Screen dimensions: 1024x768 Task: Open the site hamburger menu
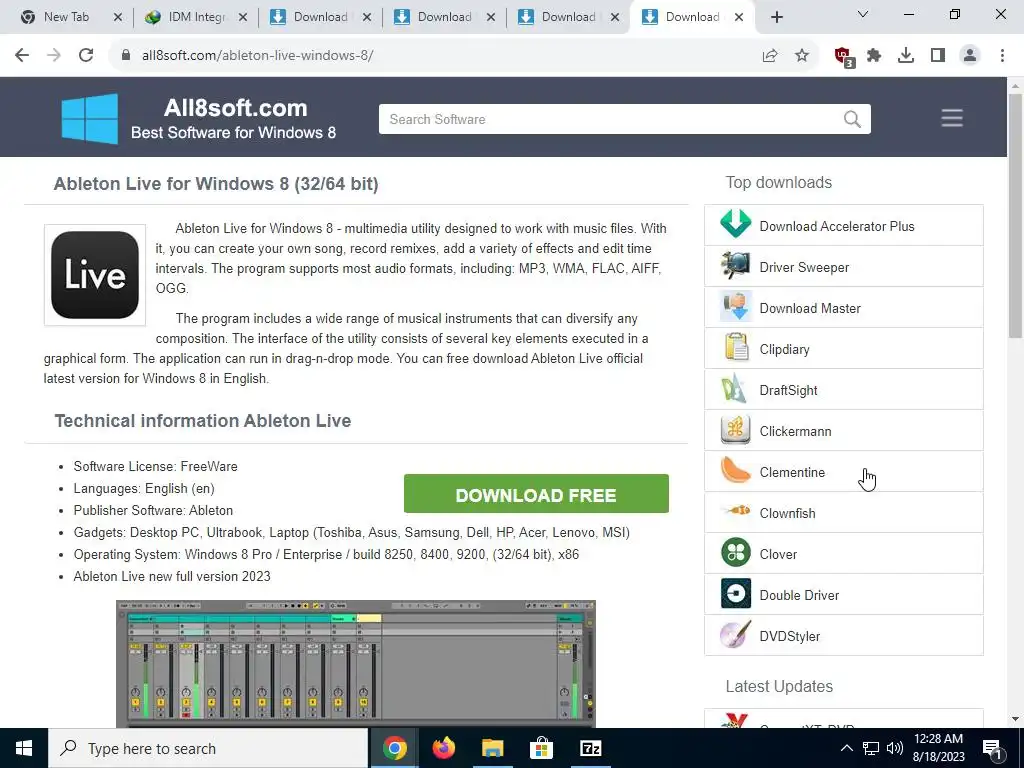click(x=952, y=118)
